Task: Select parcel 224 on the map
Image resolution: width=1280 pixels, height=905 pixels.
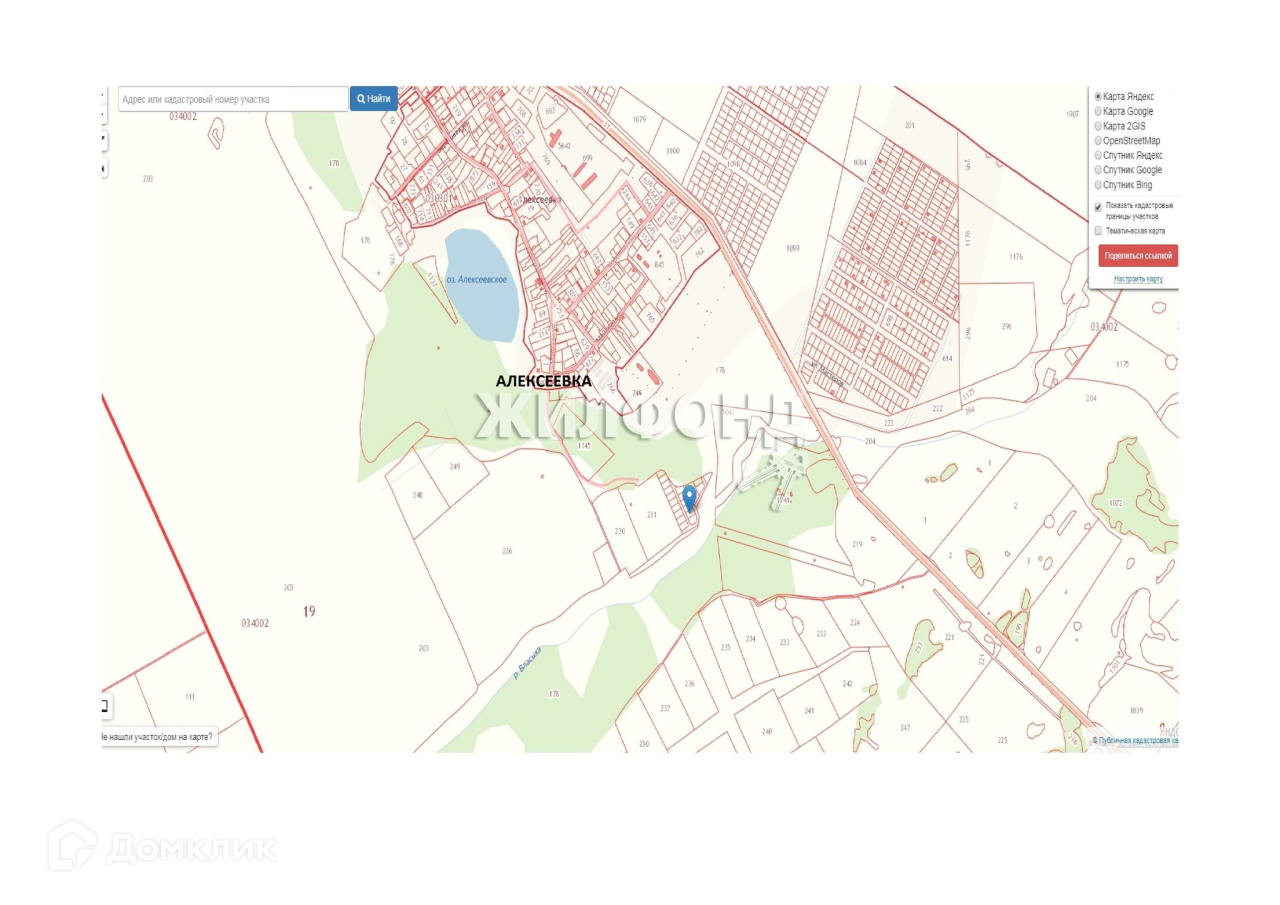Action: click(x=855, y=622)
